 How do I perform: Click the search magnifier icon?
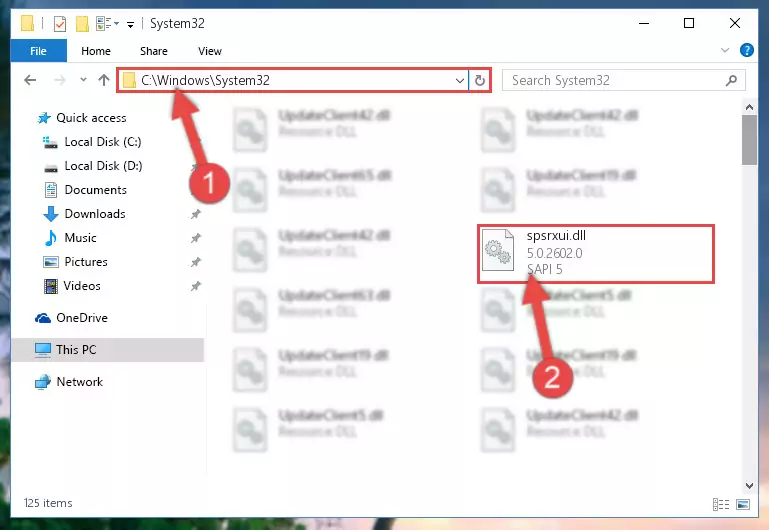tap(731, 80)
